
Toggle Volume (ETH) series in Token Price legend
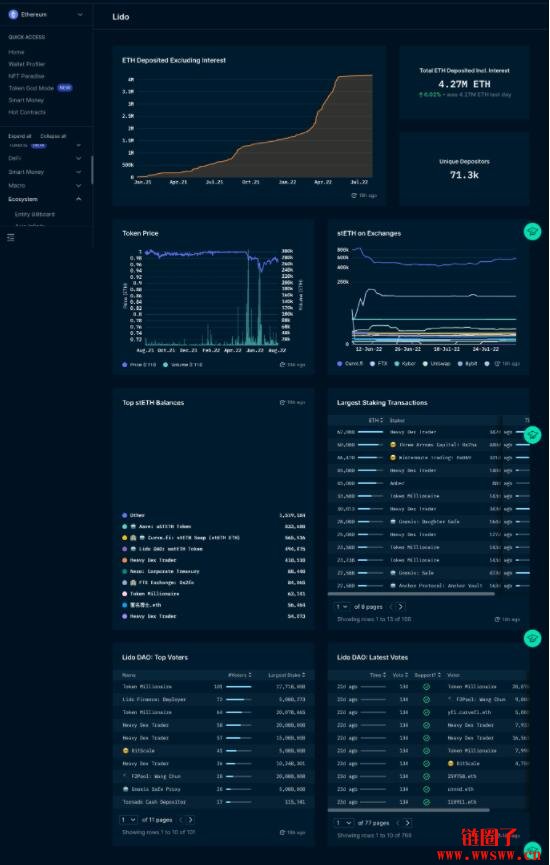coord(182,365)
